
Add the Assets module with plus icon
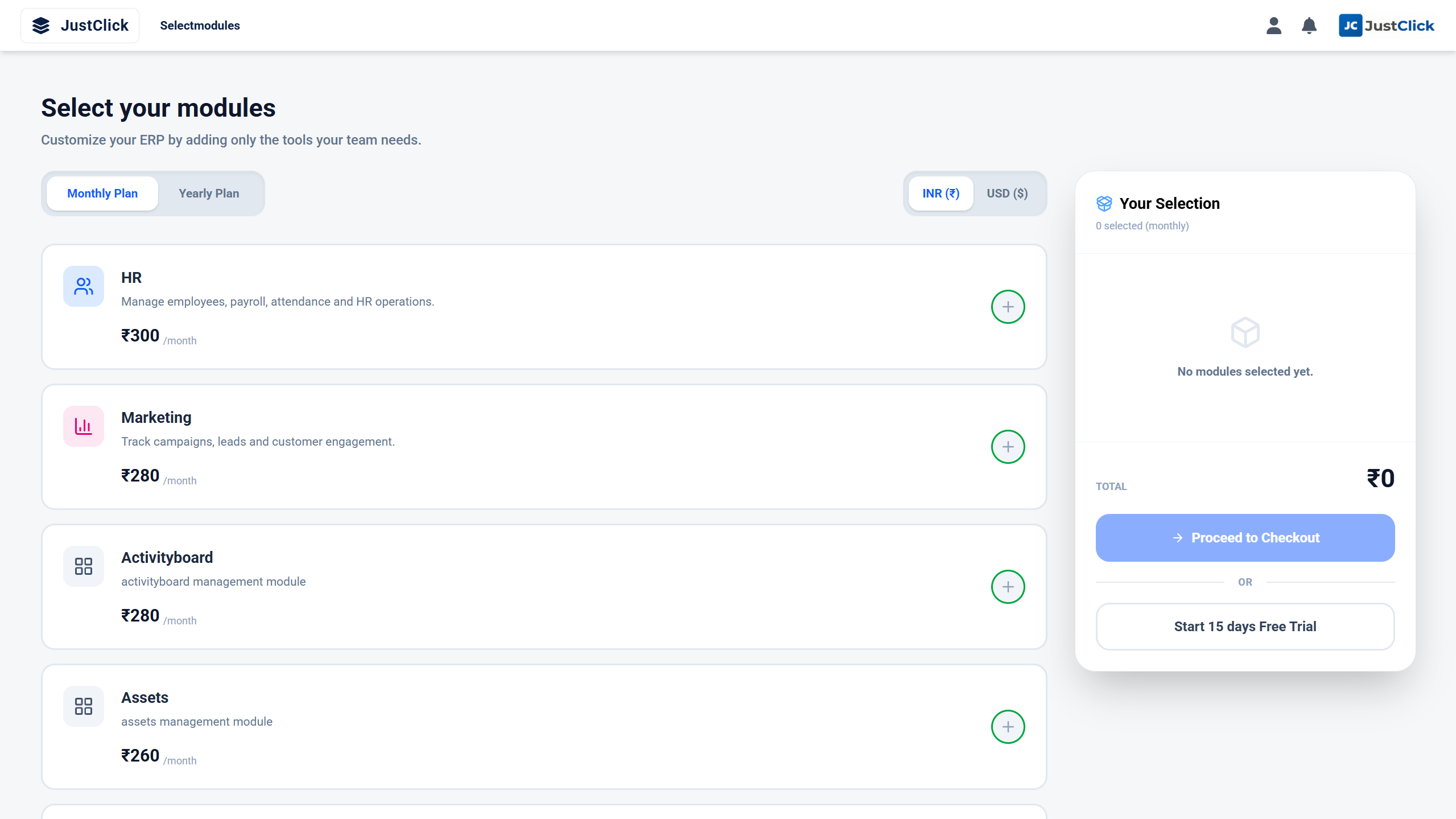tap(1008, 727)
